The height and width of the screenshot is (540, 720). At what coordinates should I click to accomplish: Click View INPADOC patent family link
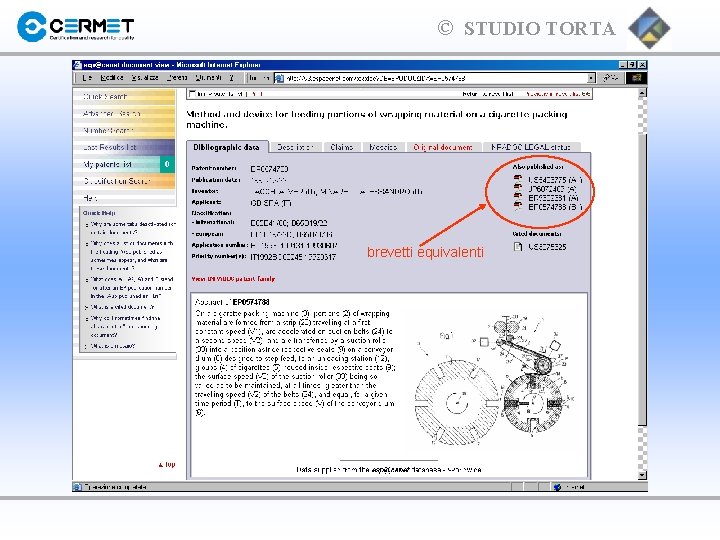[x=233, y=279]
